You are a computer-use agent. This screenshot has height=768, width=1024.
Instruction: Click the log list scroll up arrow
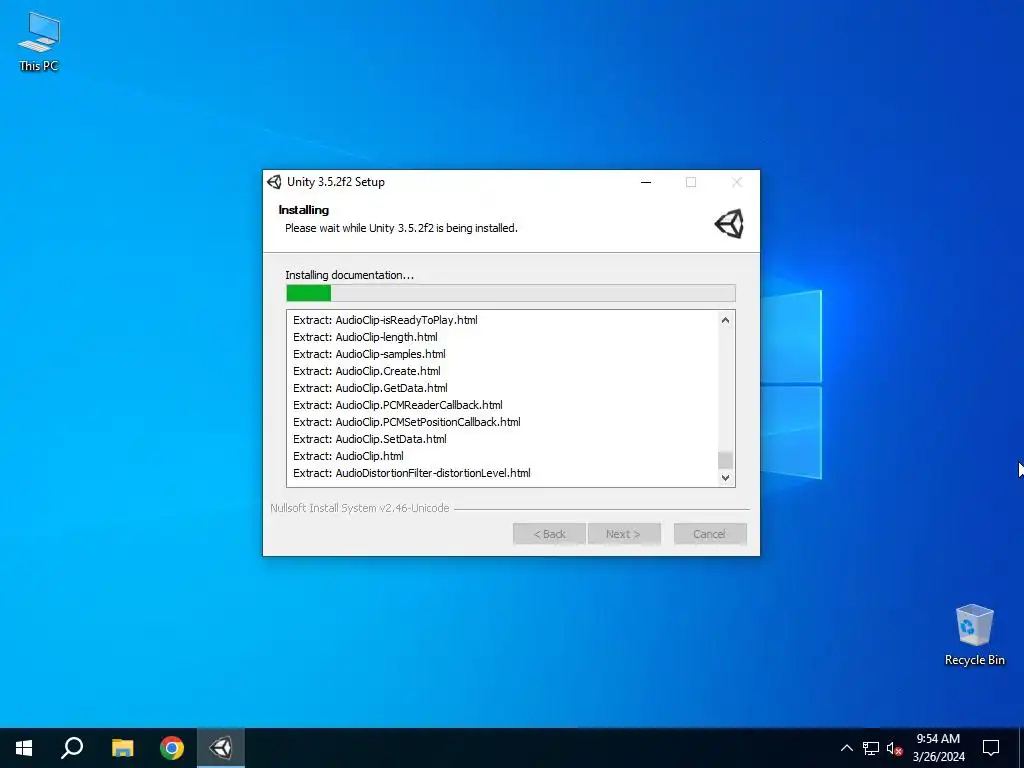(x=725, y=320)
